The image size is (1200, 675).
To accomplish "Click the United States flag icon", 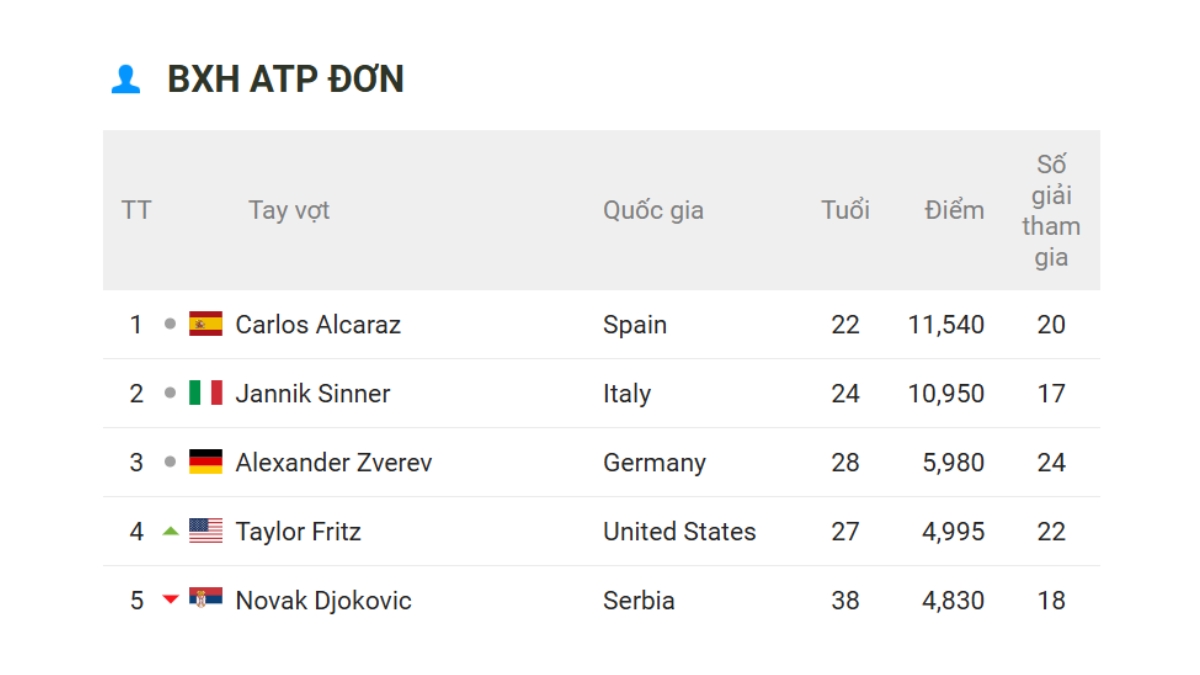I will (x=206, y=531).
